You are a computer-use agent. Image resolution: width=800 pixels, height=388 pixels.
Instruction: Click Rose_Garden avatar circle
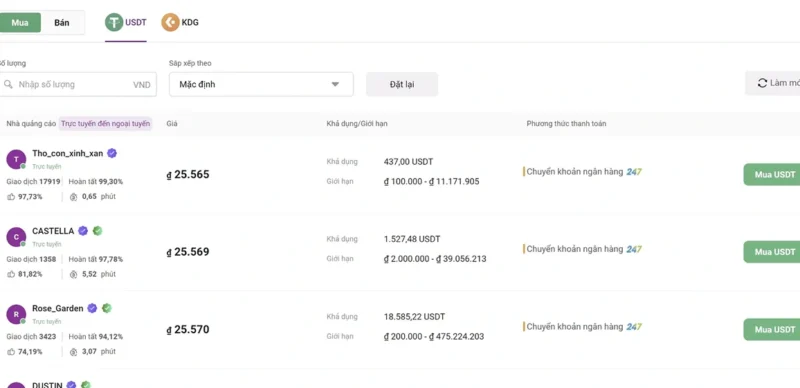coord(16,314)
